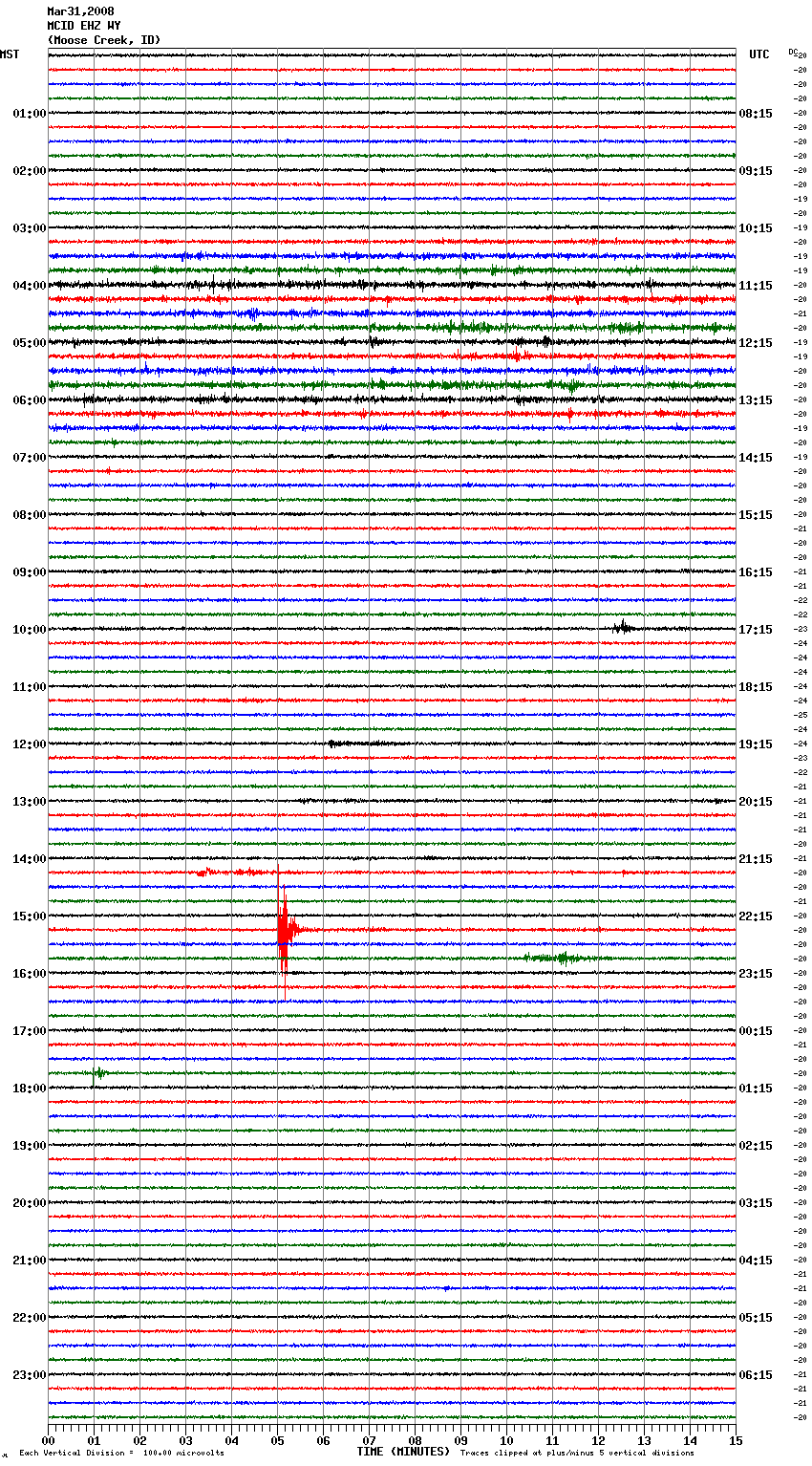Click the traces clipped footer note

pos(577,1453)
